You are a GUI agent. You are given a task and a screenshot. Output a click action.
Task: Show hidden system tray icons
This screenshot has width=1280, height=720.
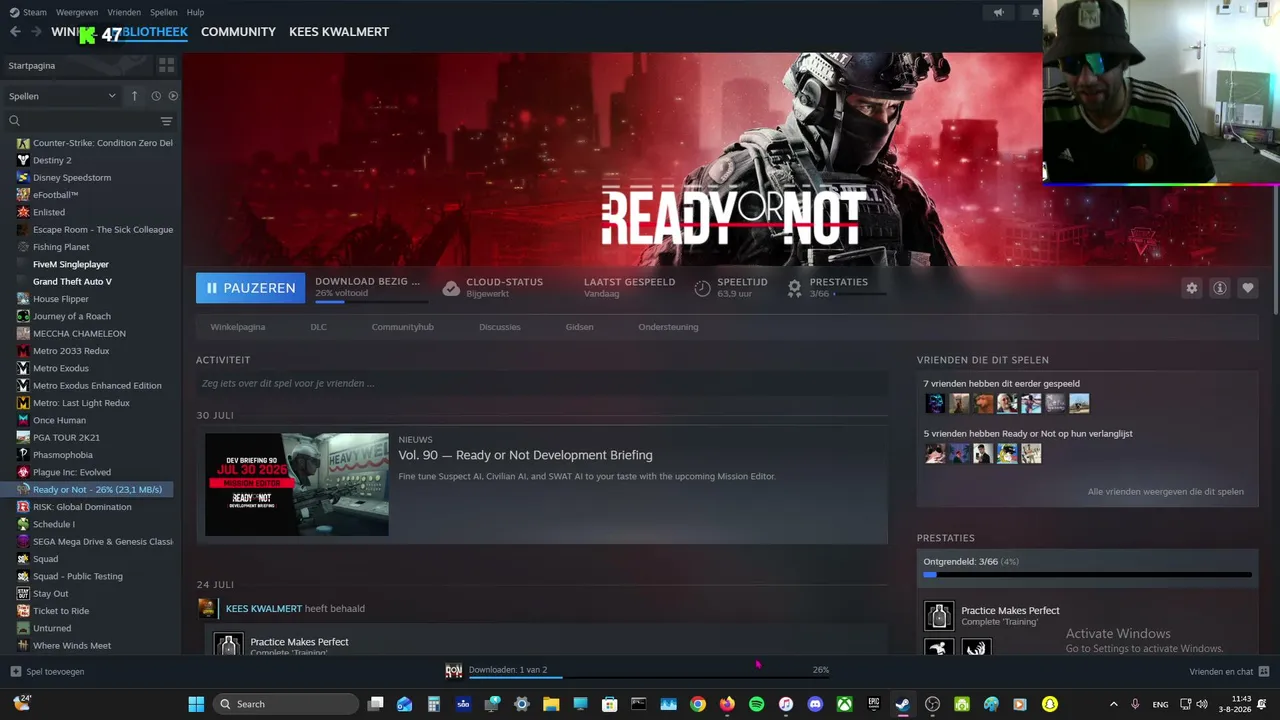[x=1113, y=704]
